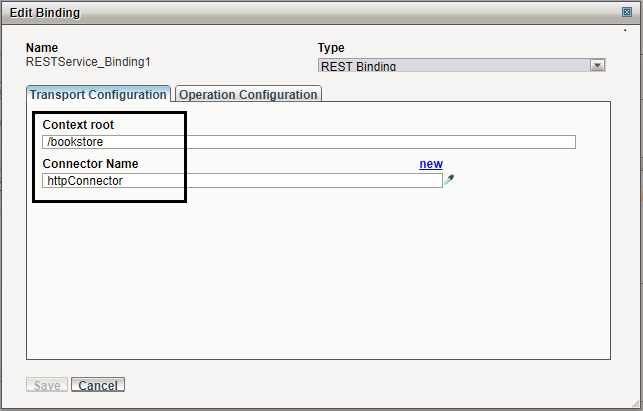Click the Type label

pos(331,48)
